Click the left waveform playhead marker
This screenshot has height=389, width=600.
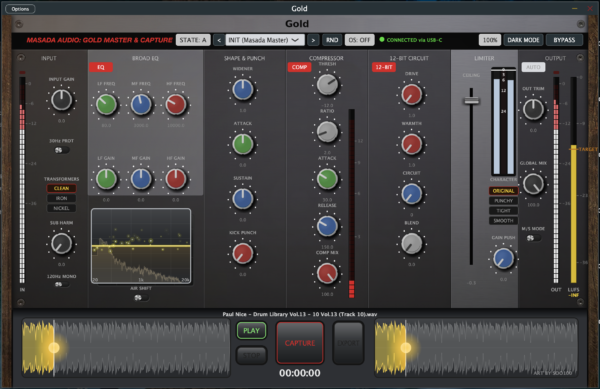54,347
